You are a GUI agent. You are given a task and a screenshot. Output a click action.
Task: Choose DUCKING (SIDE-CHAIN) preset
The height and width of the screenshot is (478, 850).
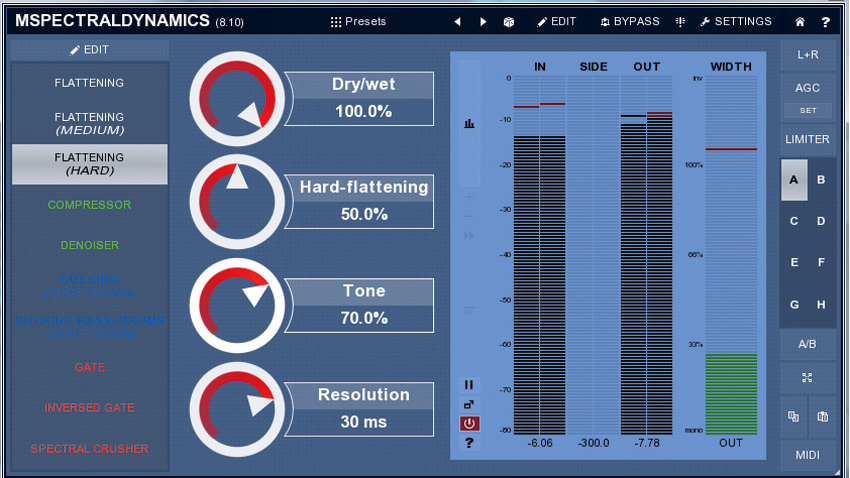click(x=89, y=286)
